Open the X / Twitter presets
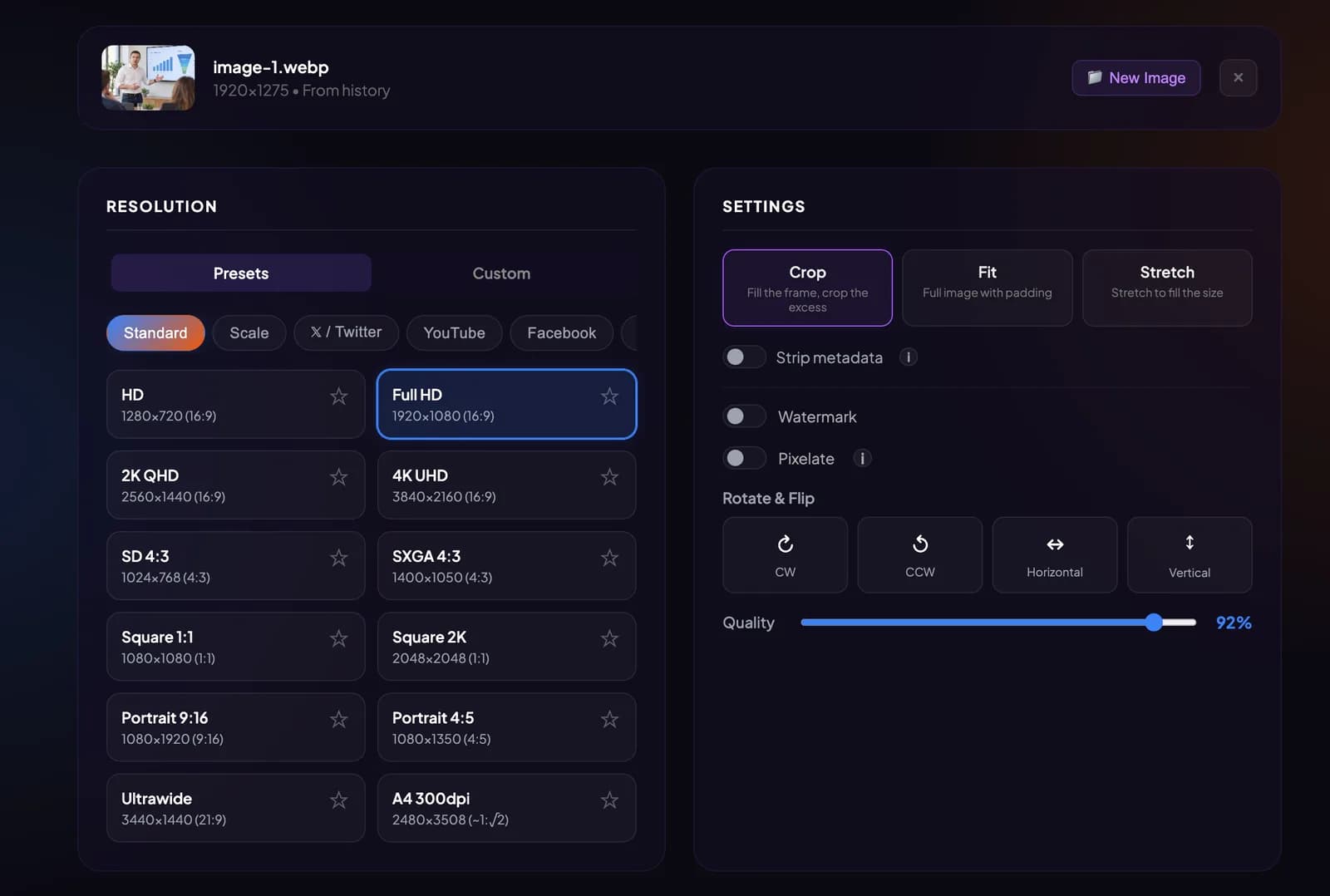The height and width of the screenshot is (896, 1330). 346,332
